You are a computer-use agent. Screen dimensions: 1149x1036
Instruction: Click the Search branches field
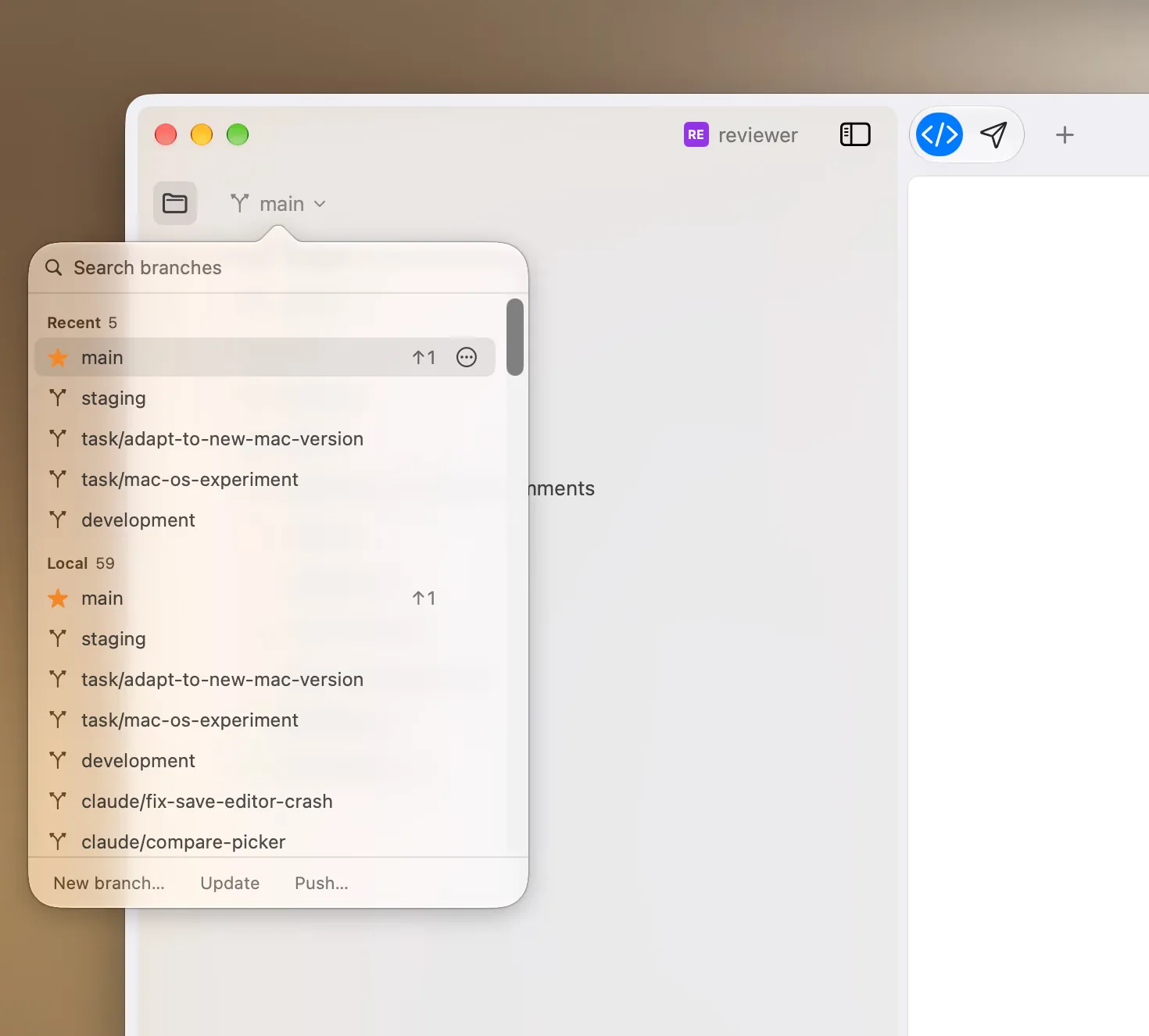(x=277, y=268)
